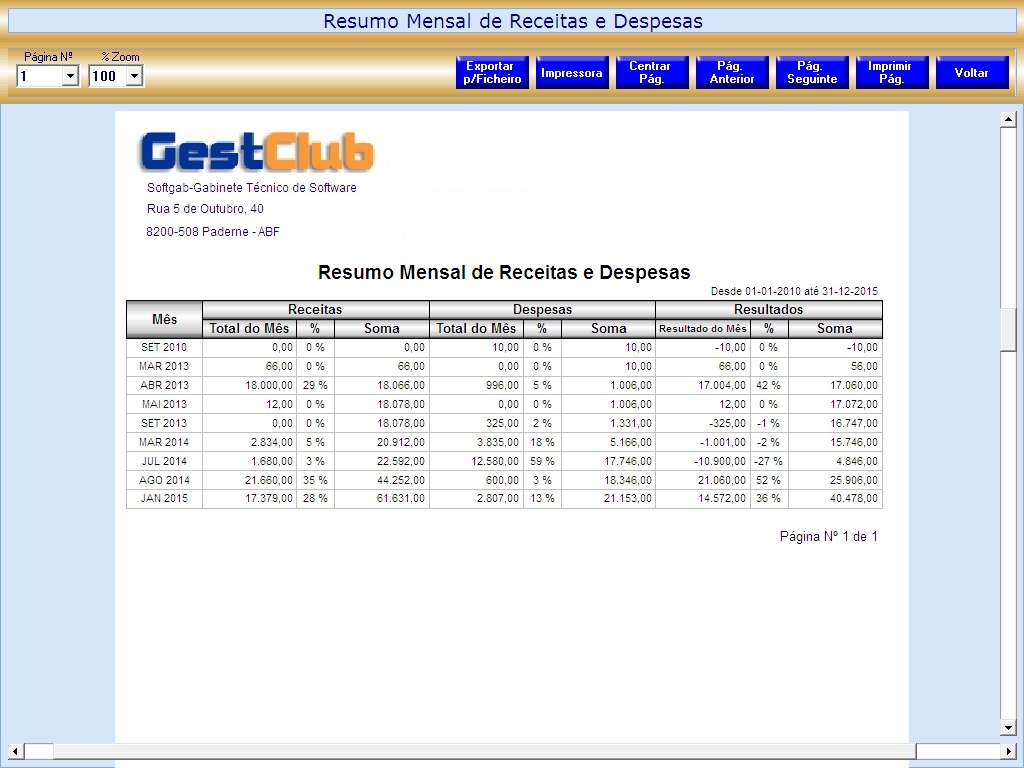Image resolution: width=1024 pixels, height=768 pixels.
Task: Click the Resultados column group header
Action: [x=768, y=310]
